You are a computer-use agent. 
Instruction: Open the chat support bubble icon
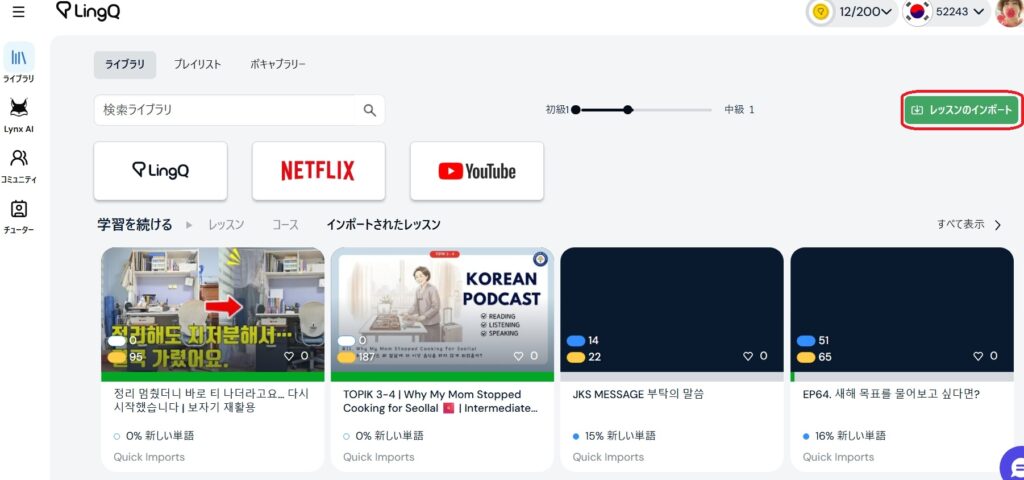pyautogui.click(x=1014, y=466)
